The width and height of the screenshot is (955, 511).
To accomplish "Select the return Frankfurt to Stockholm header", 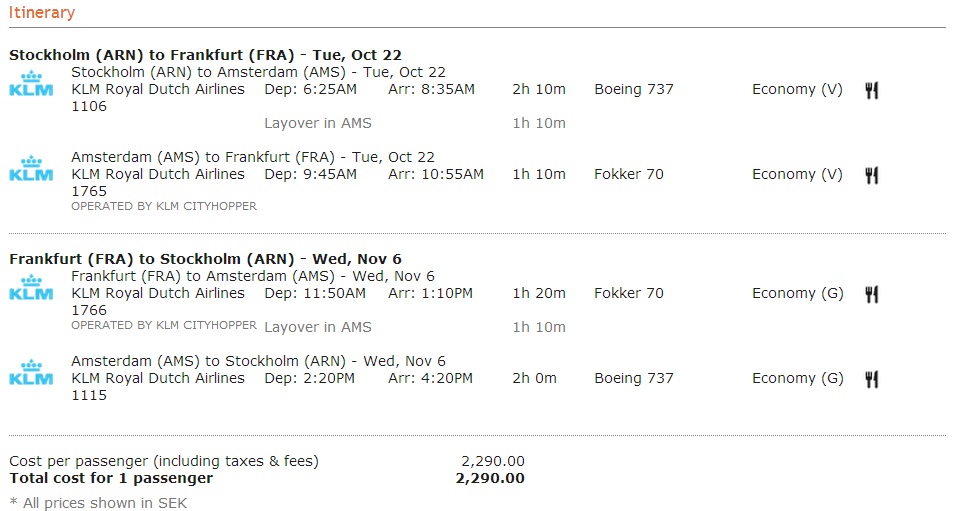I will (x=205, y=259).
